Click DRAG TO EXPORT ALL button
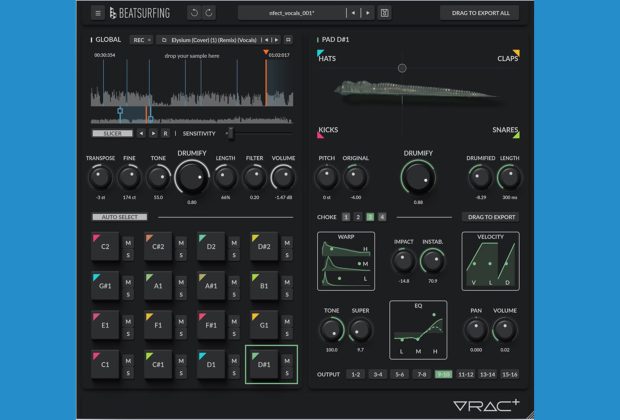The image size is (620, 420). tap(480, 13)
